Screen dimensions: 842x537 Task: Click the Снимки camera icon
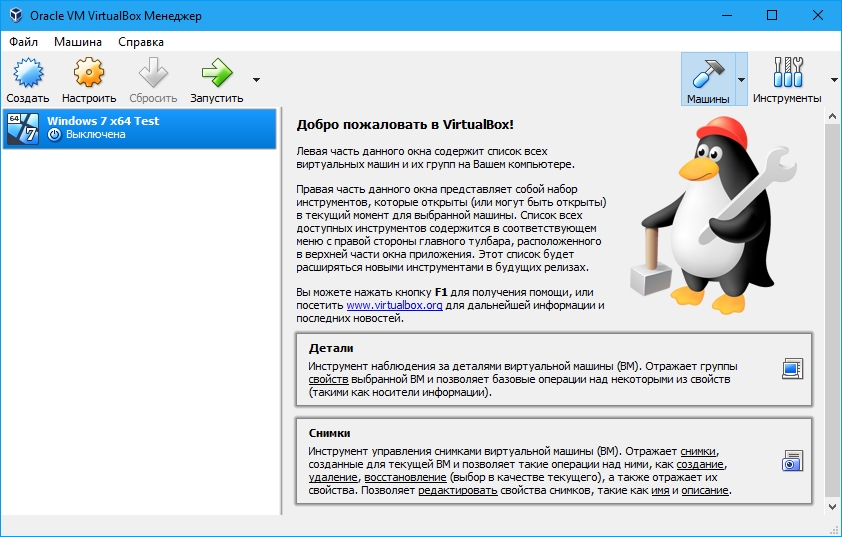click(792, 461)
